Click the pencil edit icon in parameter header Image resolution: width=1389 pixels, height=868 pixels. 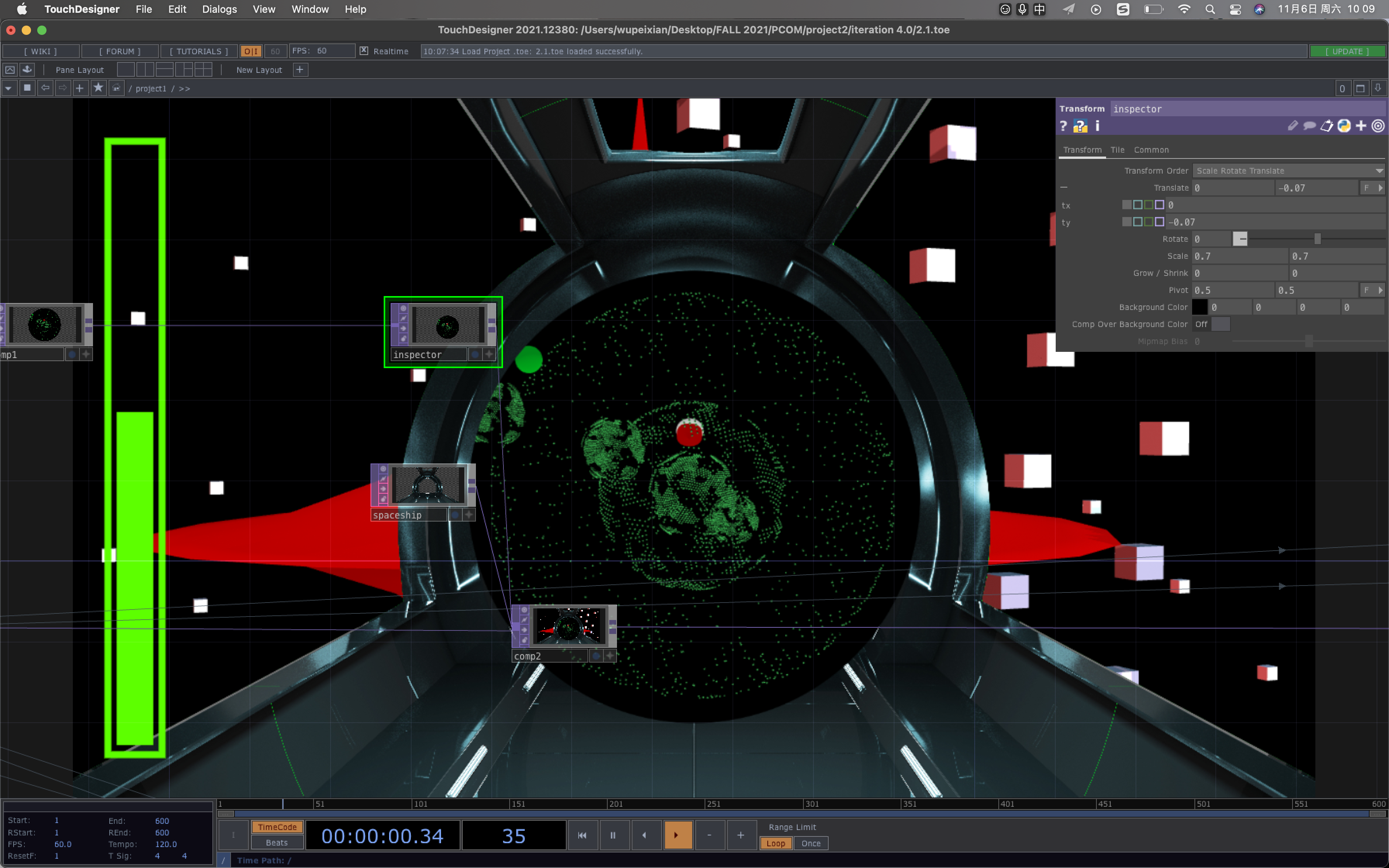click(x=1292, y=126)
